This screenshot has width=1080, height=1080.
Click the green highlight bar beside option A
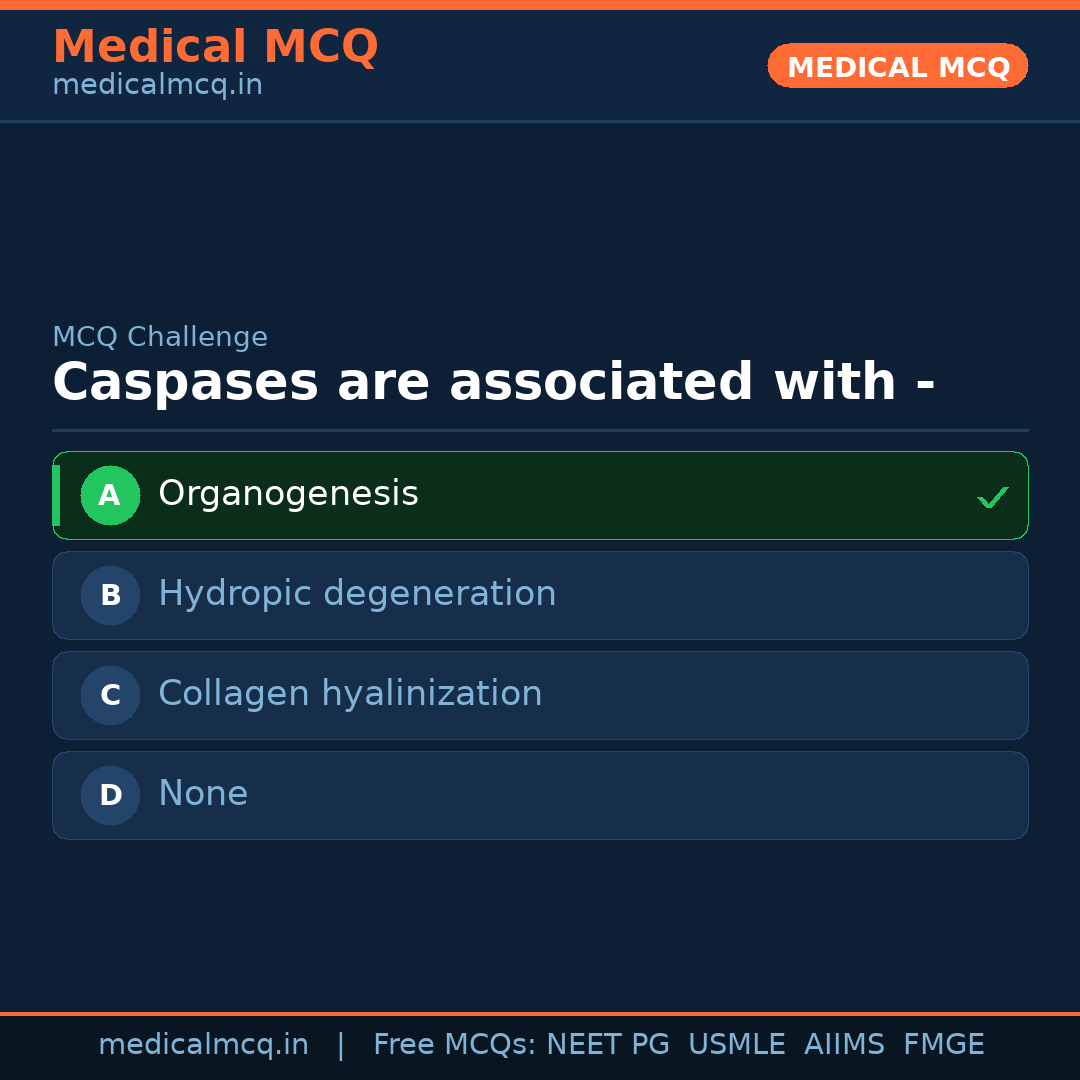56,495
